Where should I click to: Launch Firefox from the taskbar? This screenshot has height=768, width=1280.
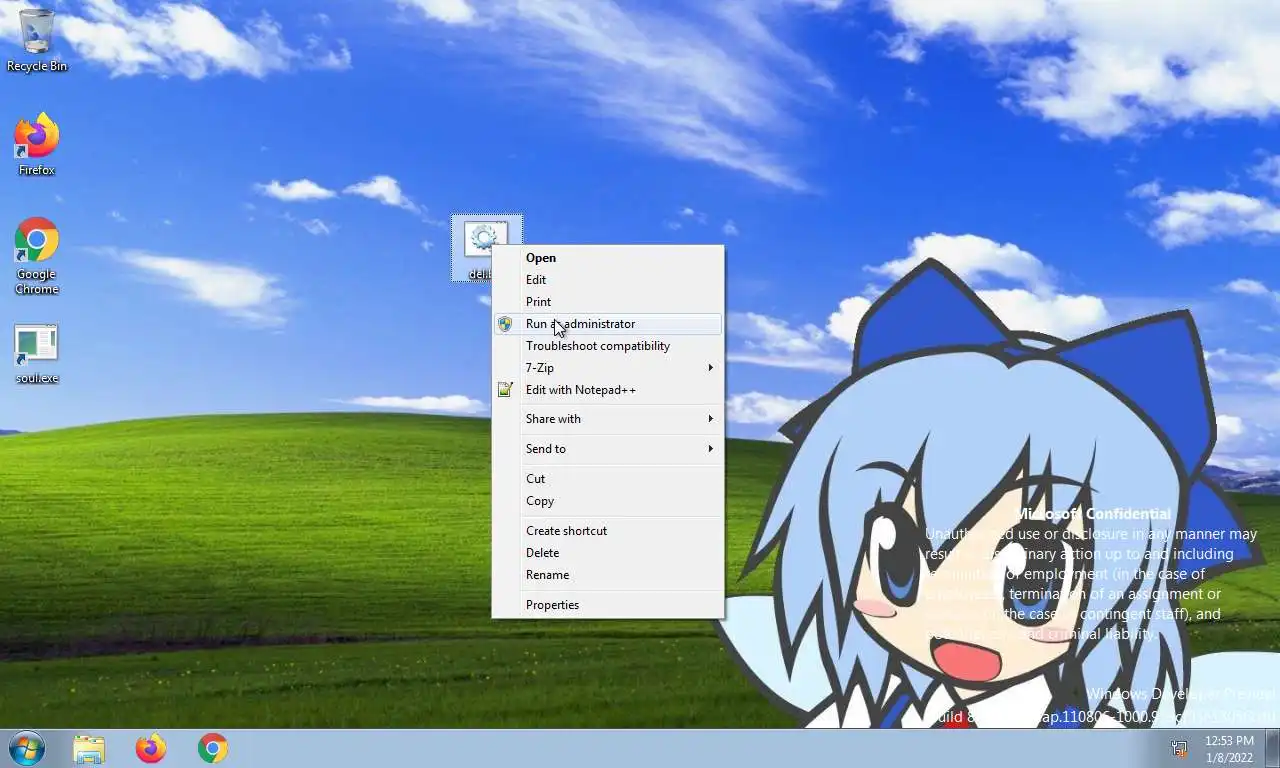151,748
